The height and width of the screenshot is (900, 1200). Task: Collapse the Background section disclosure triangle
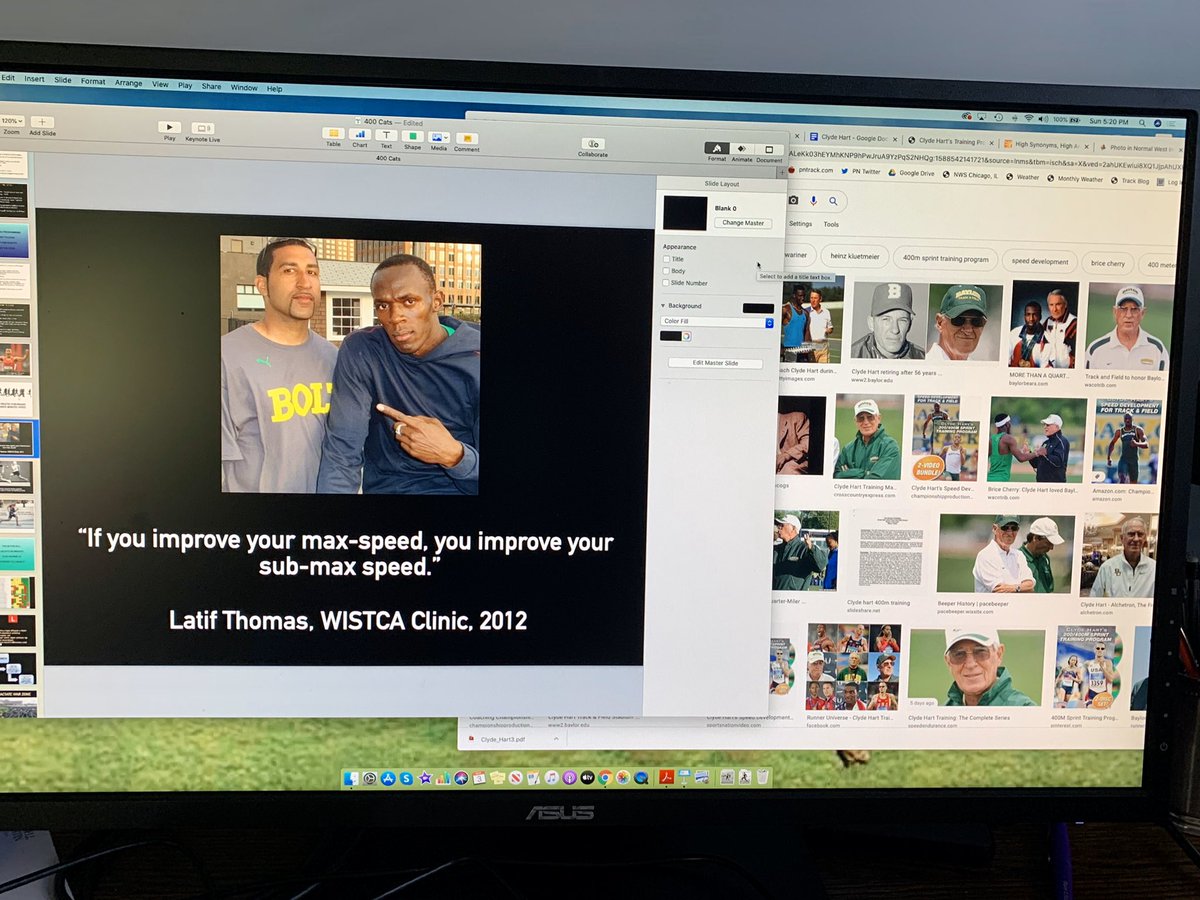tap(663, 306)
